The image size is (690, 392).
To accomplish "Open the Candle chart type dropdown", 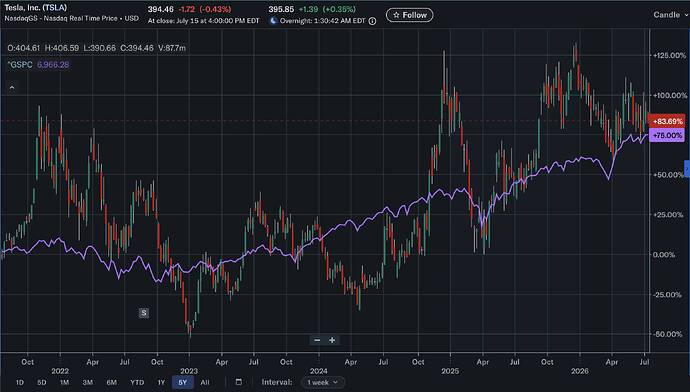I will point(670,15).
